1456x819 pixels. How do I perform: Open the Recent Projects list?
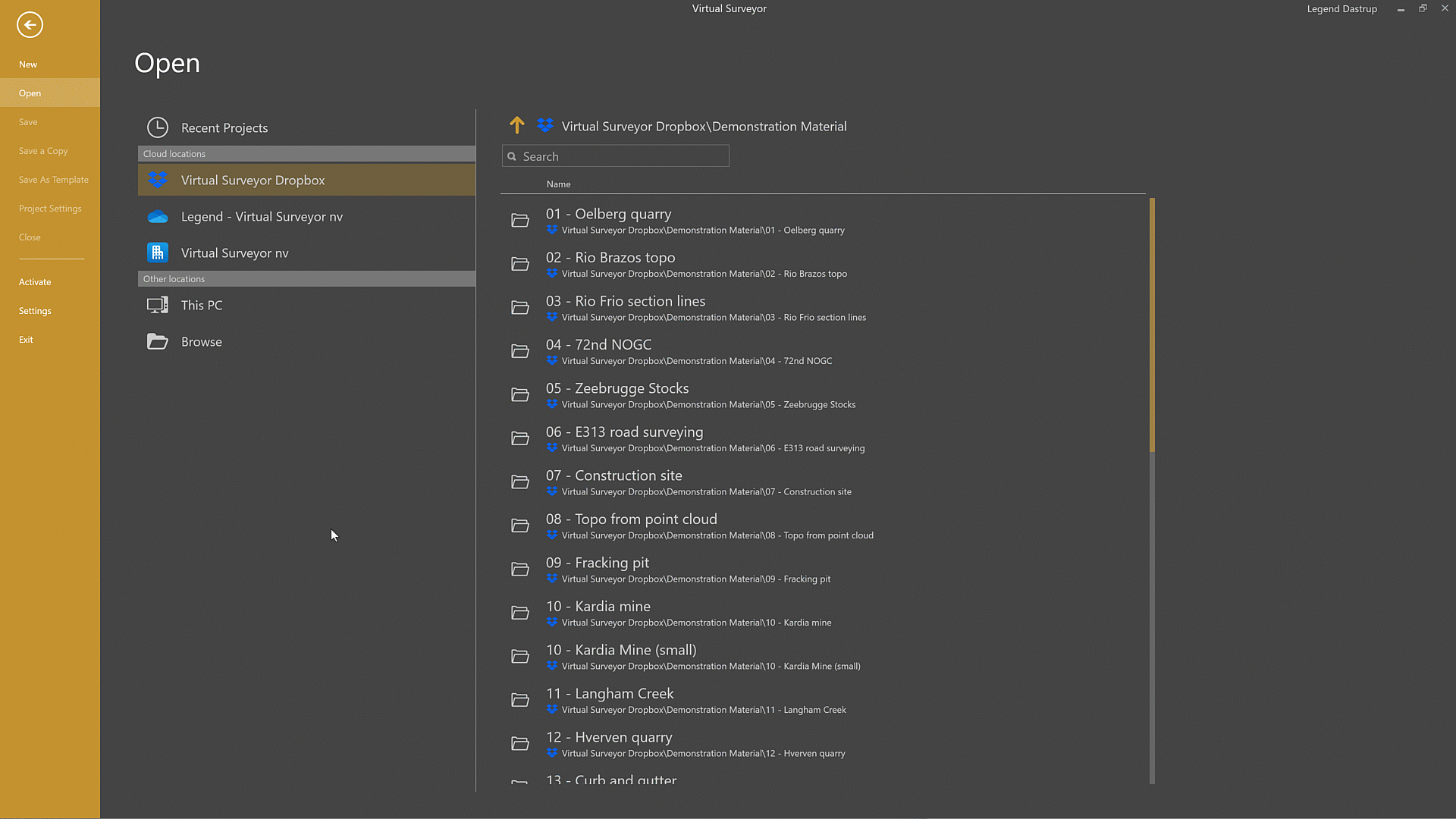point(224,127)
